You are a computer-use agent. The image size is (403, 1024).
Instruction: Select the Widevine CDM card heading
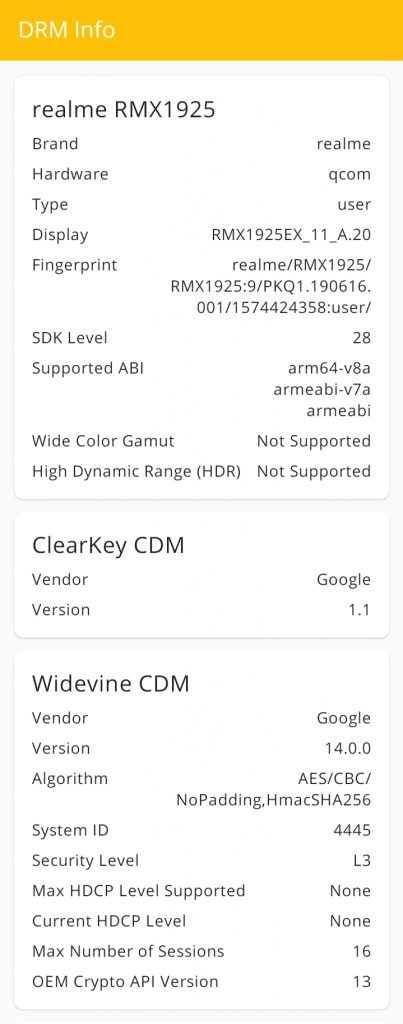[111, 684]
